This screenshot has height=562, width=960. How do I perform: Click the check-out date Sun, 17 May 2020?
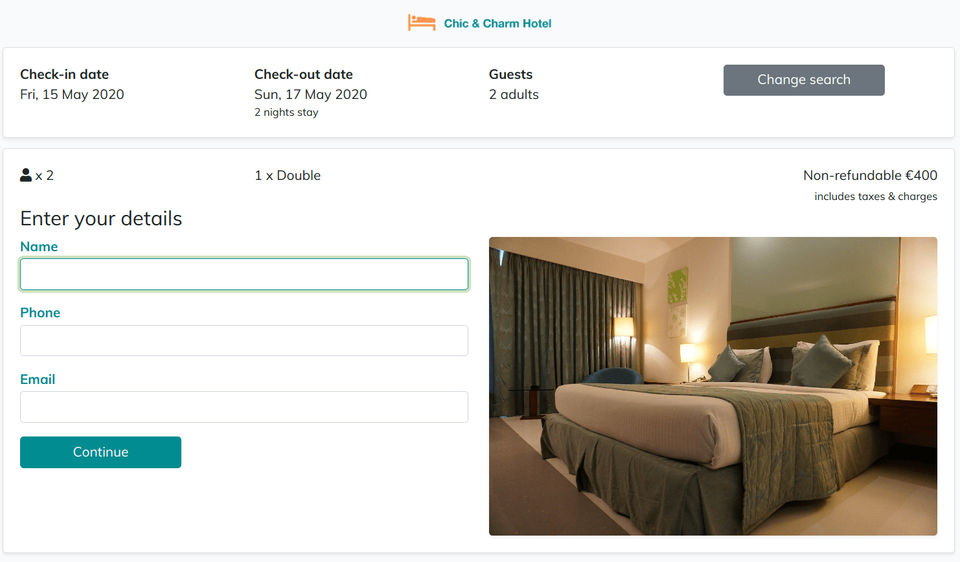[x=310, y=95]
